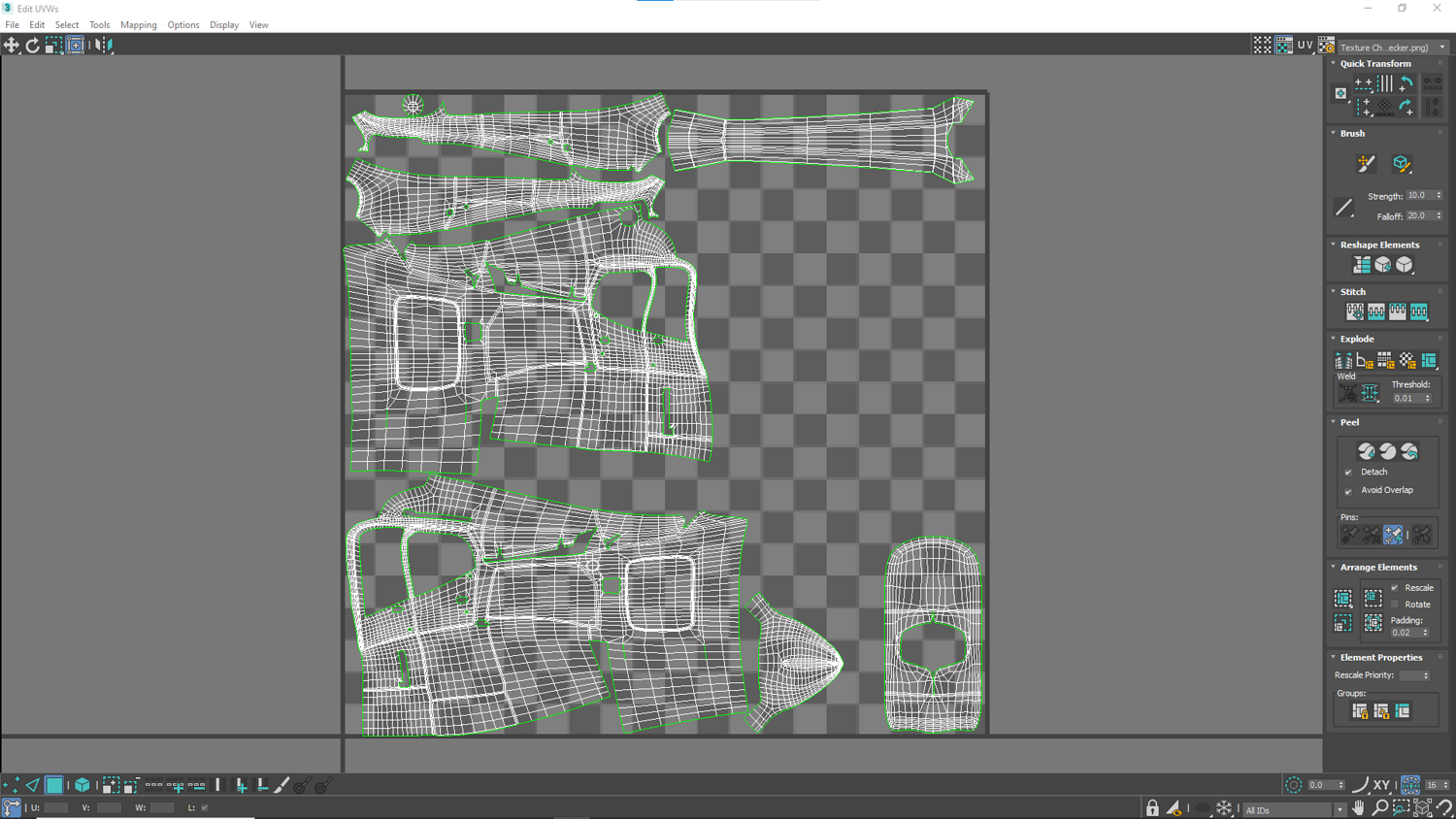
Task: Toggle the checker pattern display button
Action: (1284, 46)
